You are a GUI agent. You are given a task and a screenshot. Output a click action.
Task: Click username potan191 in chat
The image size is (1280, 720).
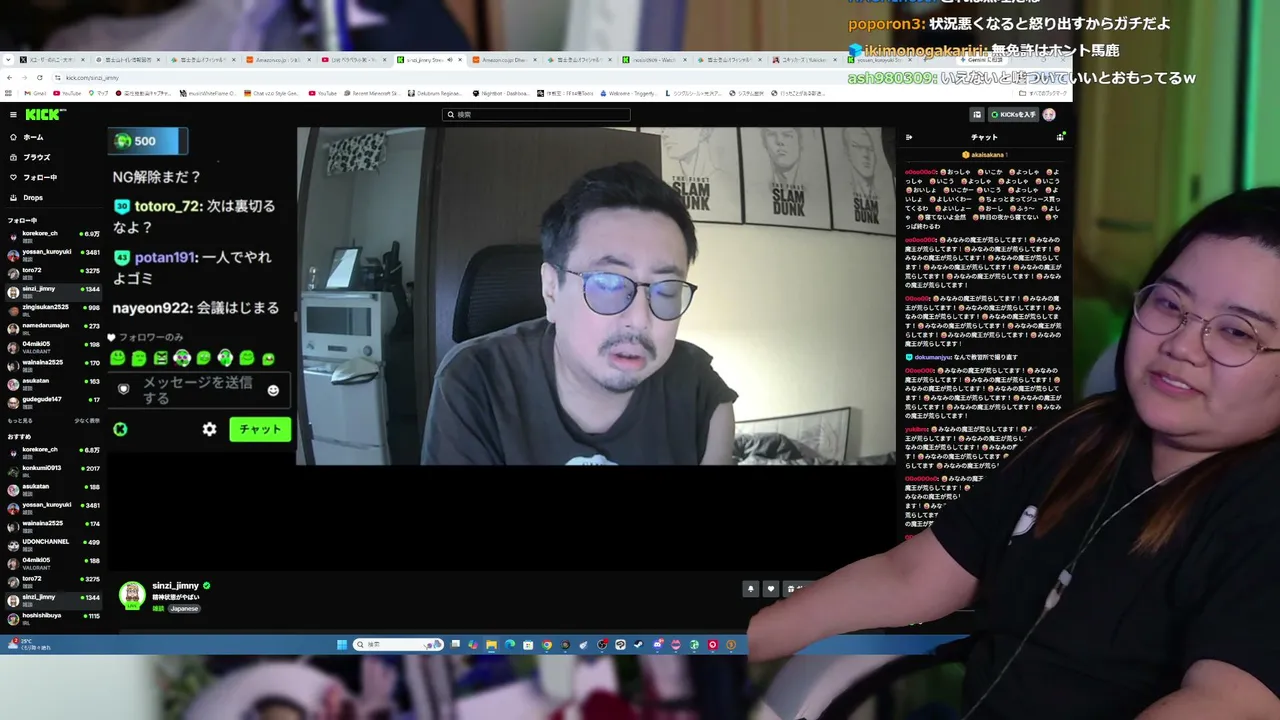(165, 257)
